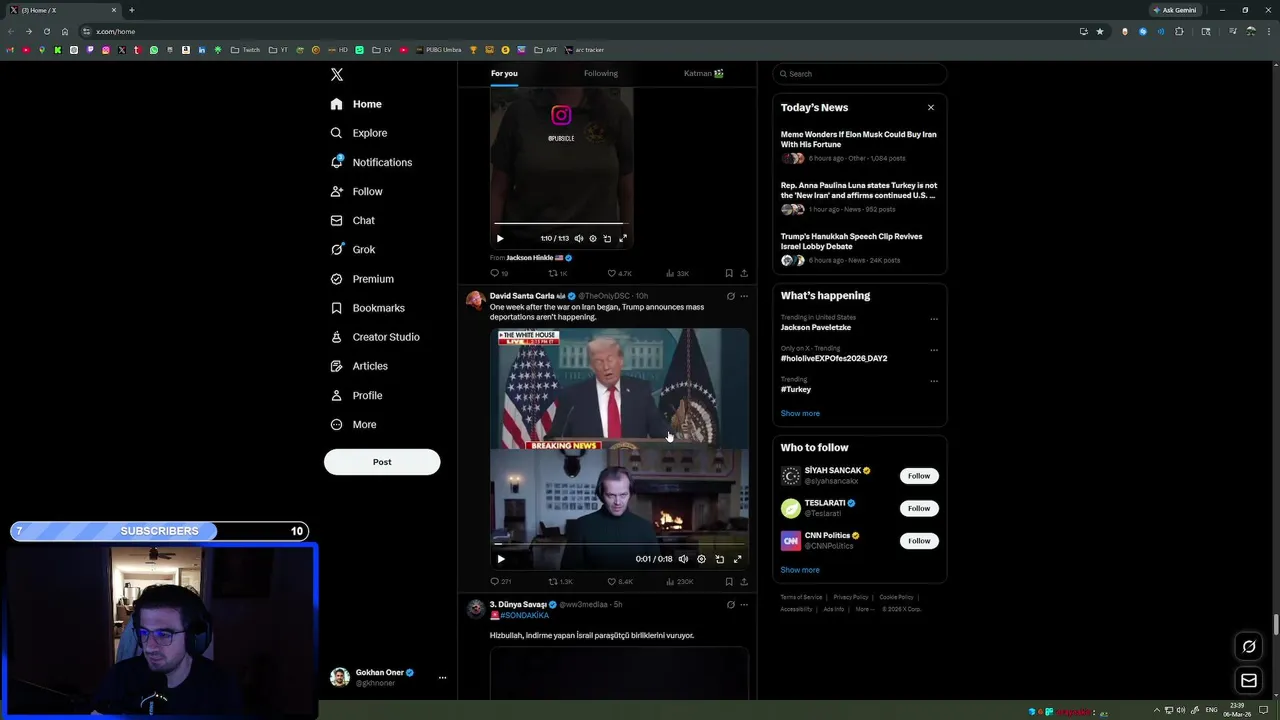Open the Grok floating drawer icon

(x=1249, y=647)
